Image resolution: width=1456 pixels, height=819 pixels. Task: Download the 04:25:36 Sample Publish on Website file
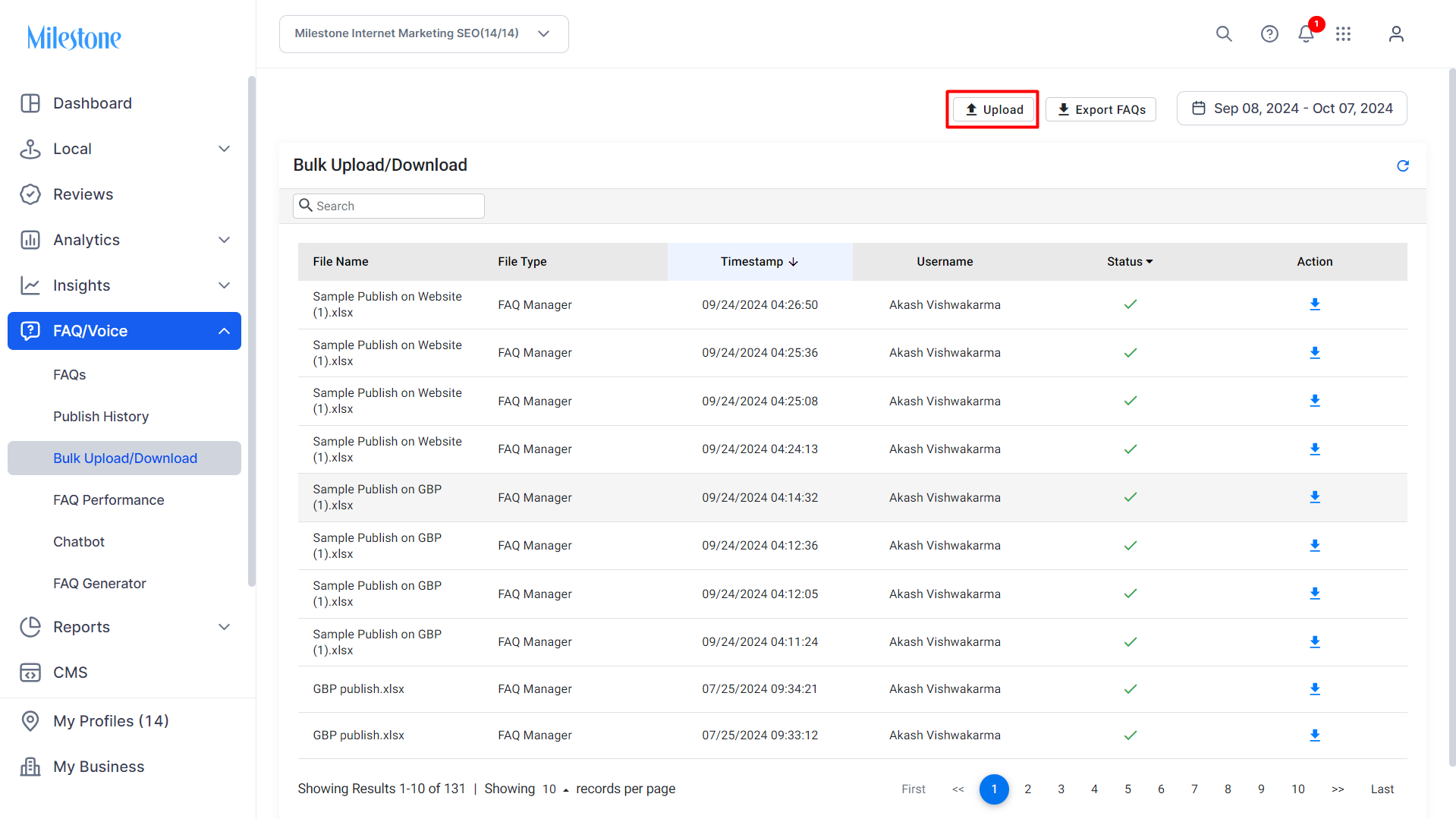pyautogui.click(x=1315, y=353)
